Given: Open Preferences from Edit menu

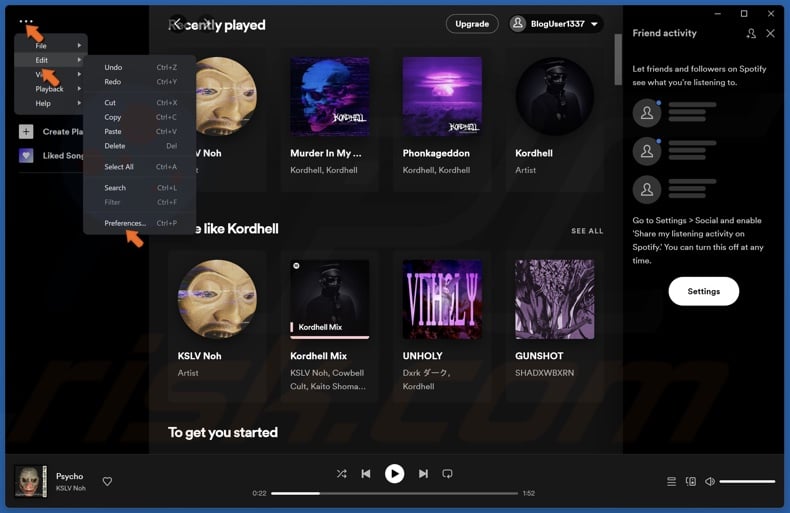Looking at the screenshot, I should pyautogui.click(x=140, y=223).
